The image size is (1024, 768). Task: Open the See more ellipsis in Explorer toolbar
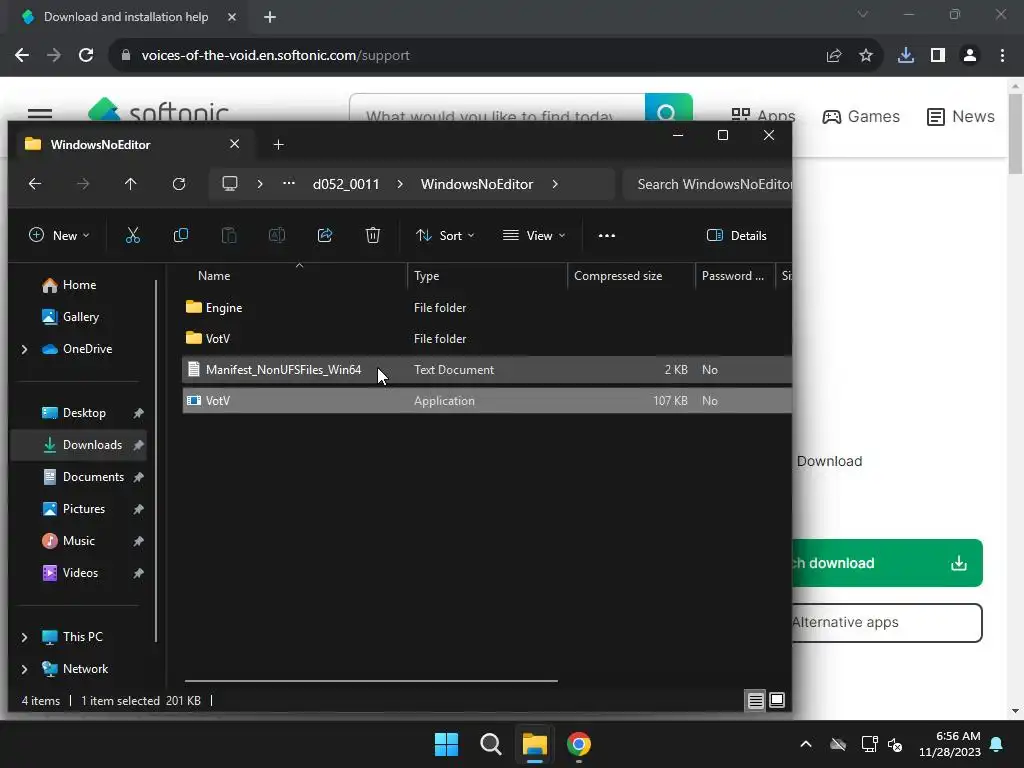point(607,236)
